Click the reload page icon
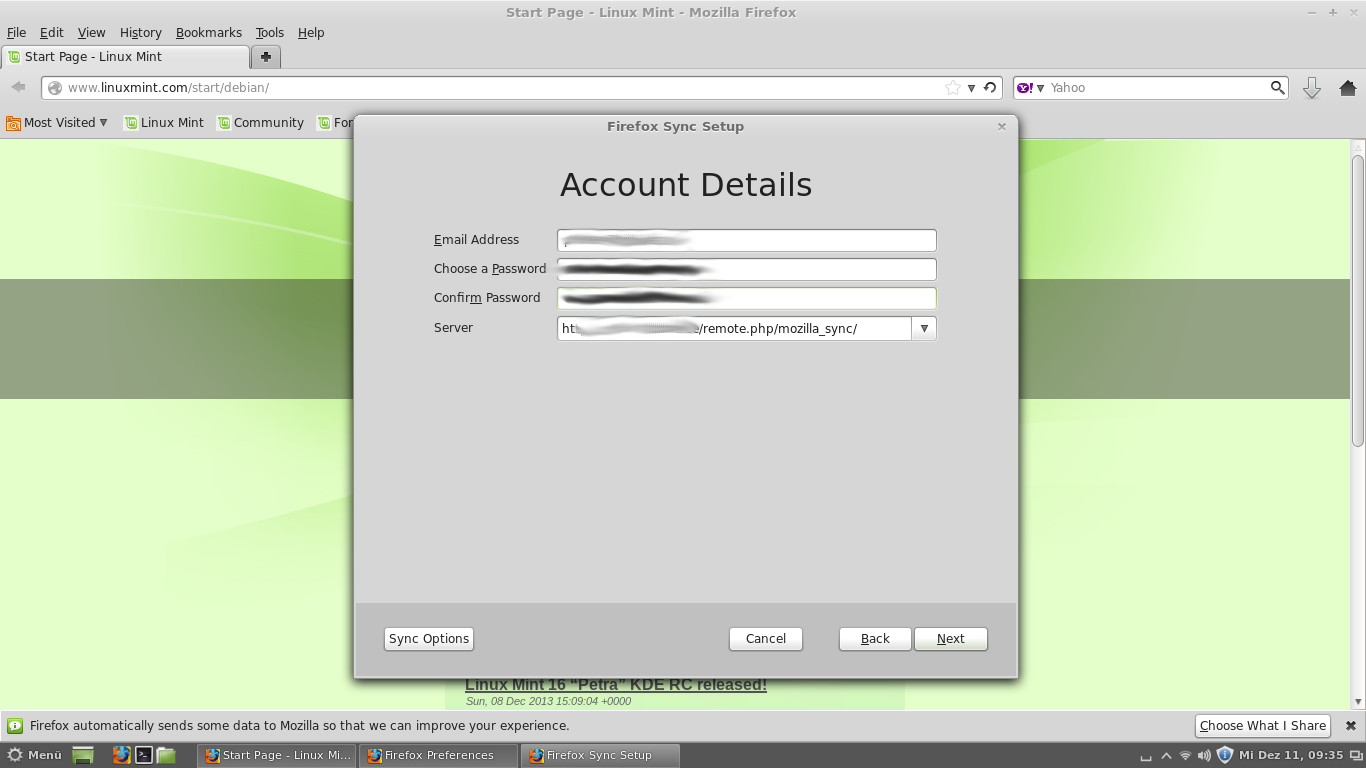 [x=990, y=88]
